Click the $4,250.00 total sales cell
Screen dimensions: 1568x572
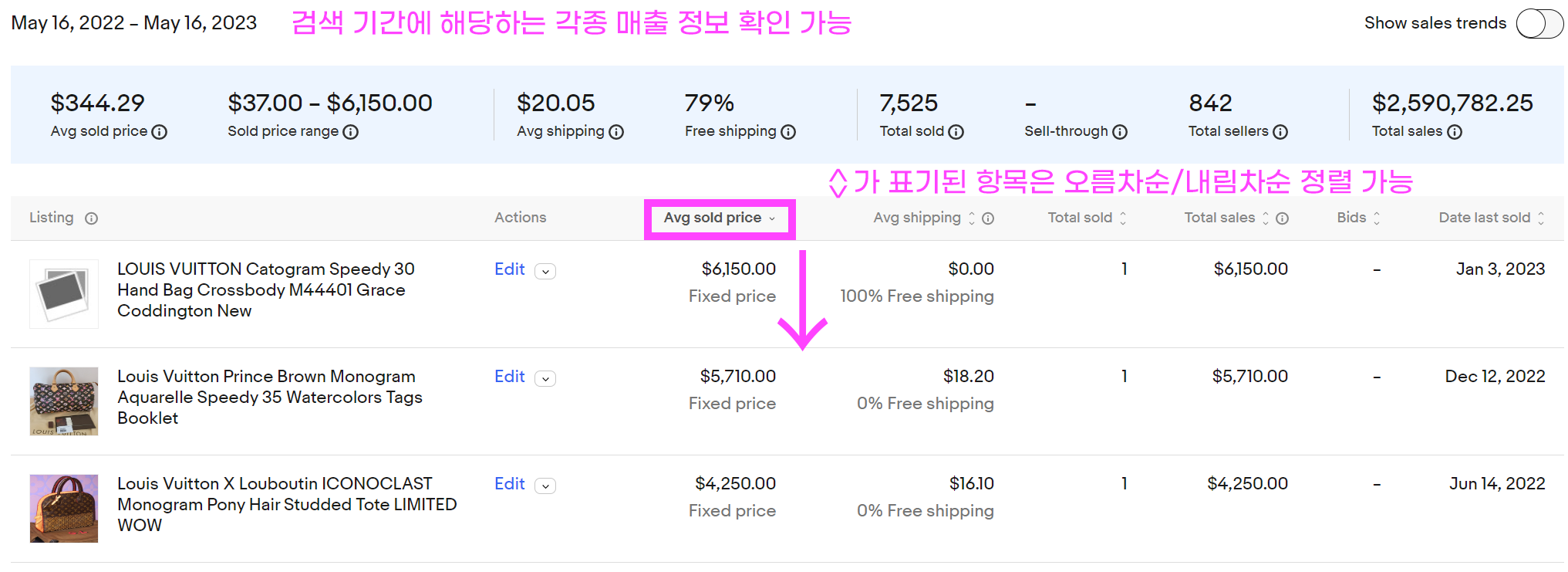coord(1247,484)
